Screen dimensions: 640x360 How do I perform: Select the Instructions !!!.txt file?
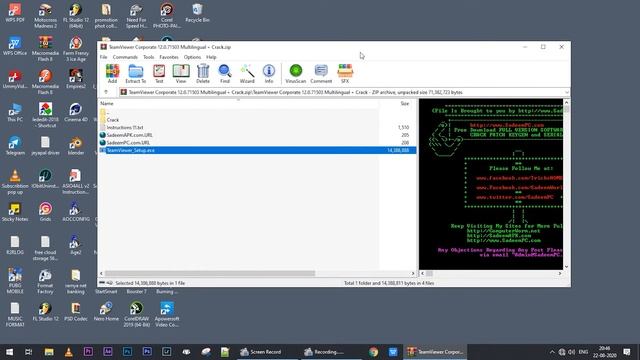[x=257, y=127]
